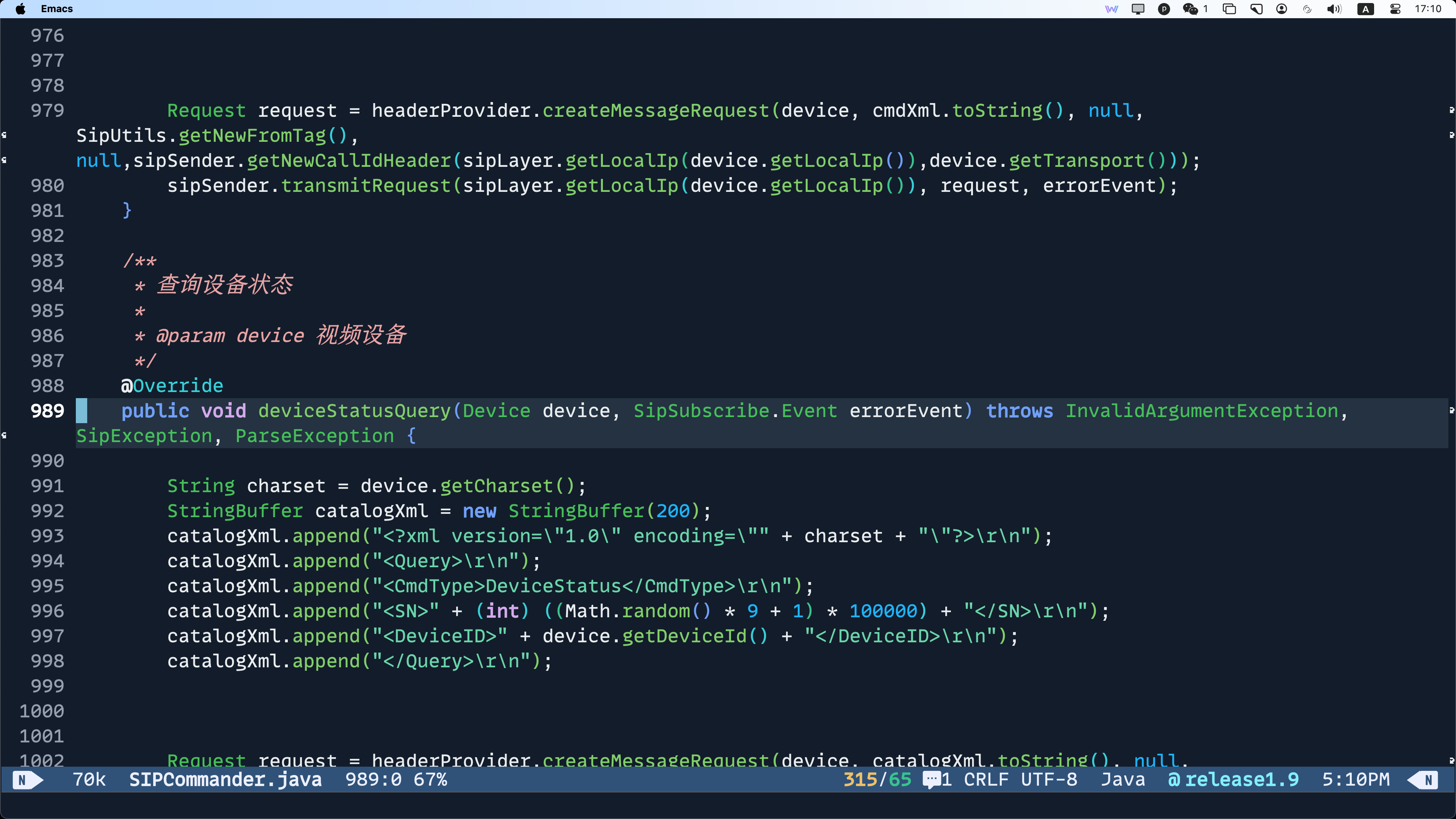The image size is (1456, 819).
Task: Click the window number badge on the mode line's right
Action: click(x=1423, y=780)
